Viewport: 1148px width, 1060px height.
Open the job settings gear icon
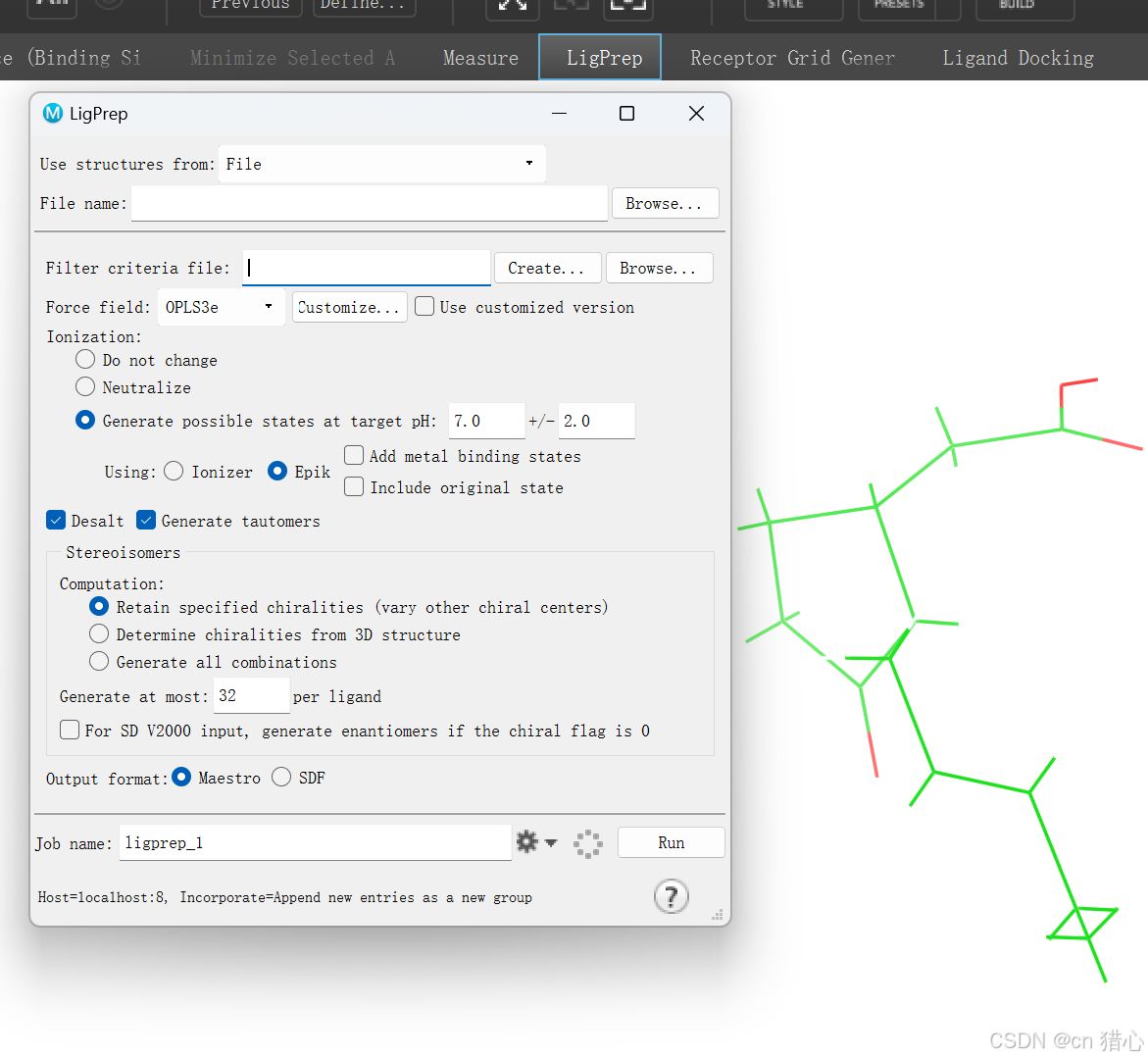(526, 842)
